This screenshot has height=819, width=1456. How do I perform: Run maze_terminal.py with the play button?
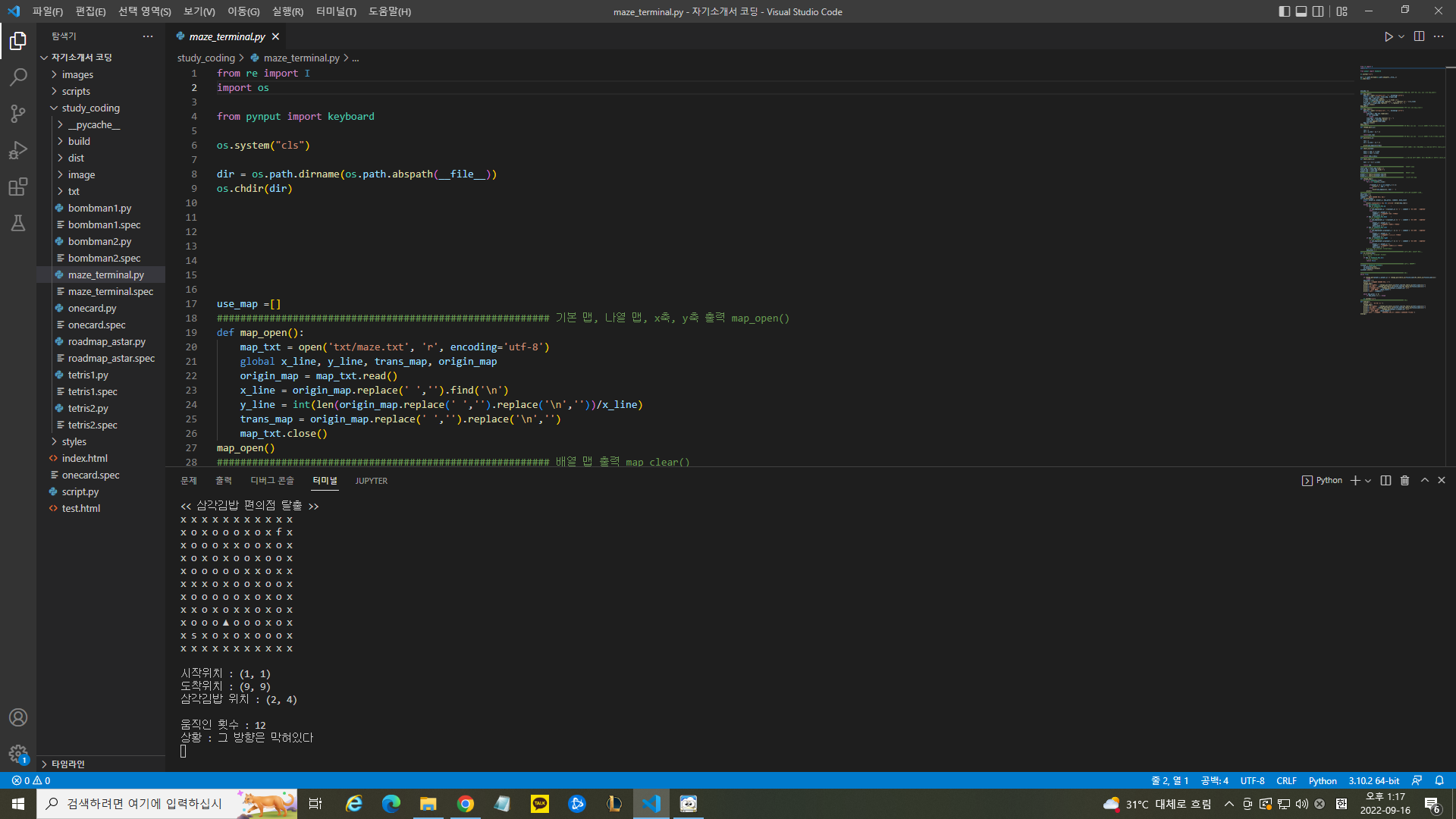[1389, 36]
